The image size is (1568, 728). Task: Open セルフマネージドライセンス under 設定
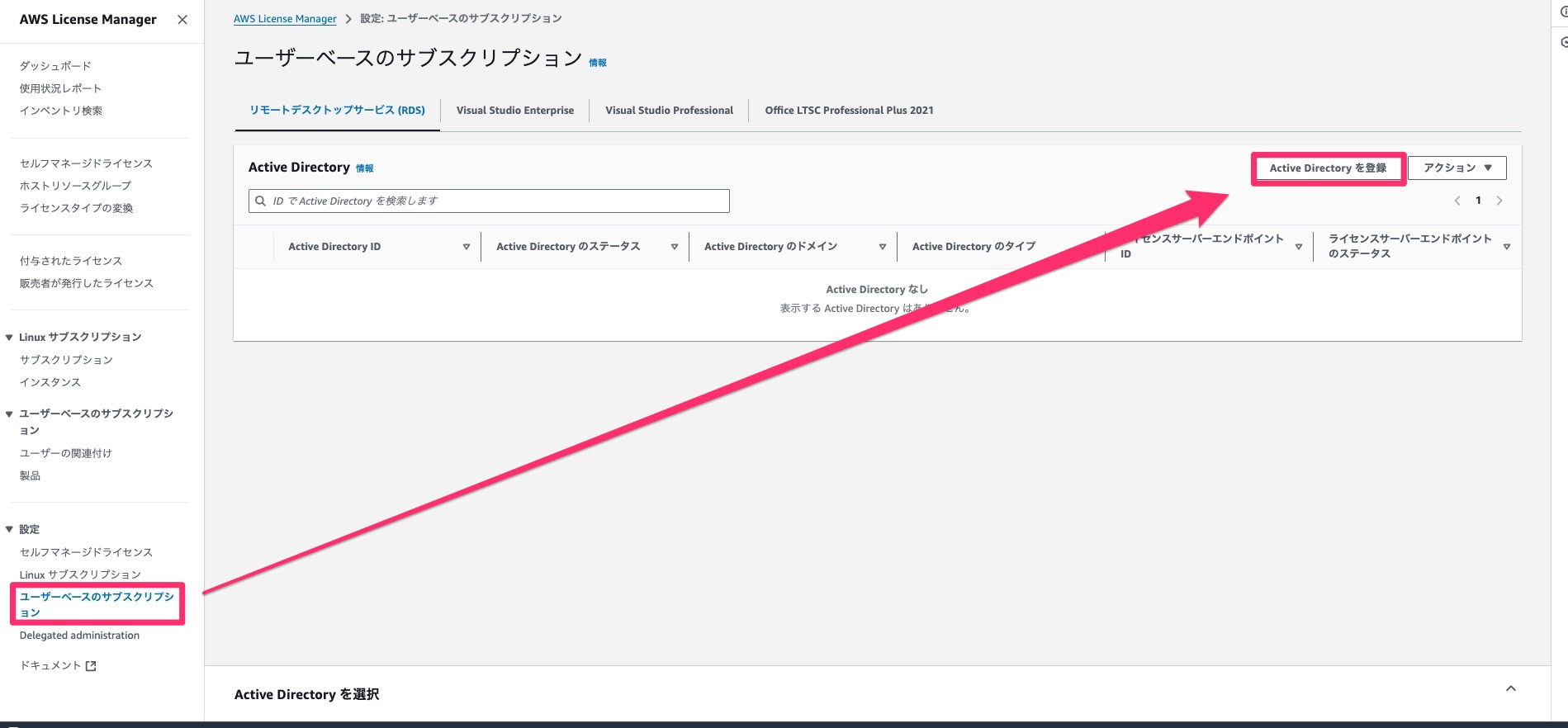point(86,552)
